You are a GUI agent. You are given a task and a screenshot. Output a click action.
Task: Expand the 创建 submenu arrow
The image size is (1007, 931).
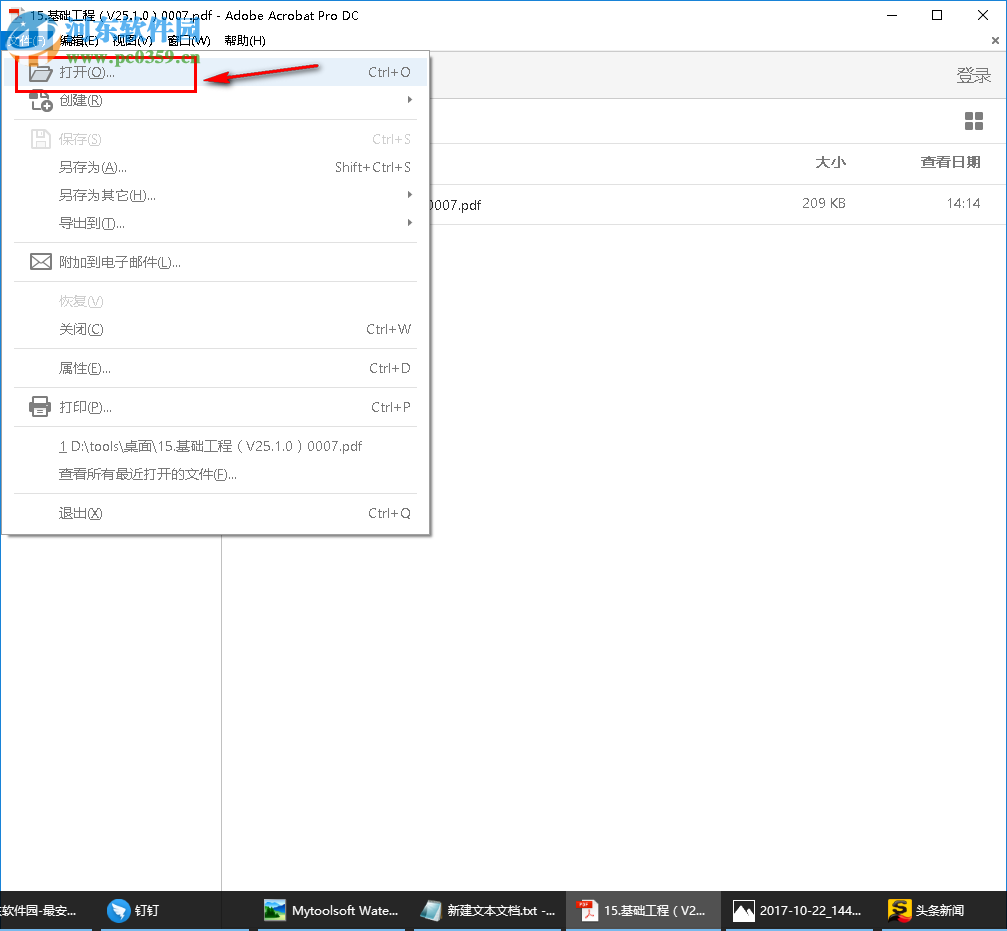410,99
